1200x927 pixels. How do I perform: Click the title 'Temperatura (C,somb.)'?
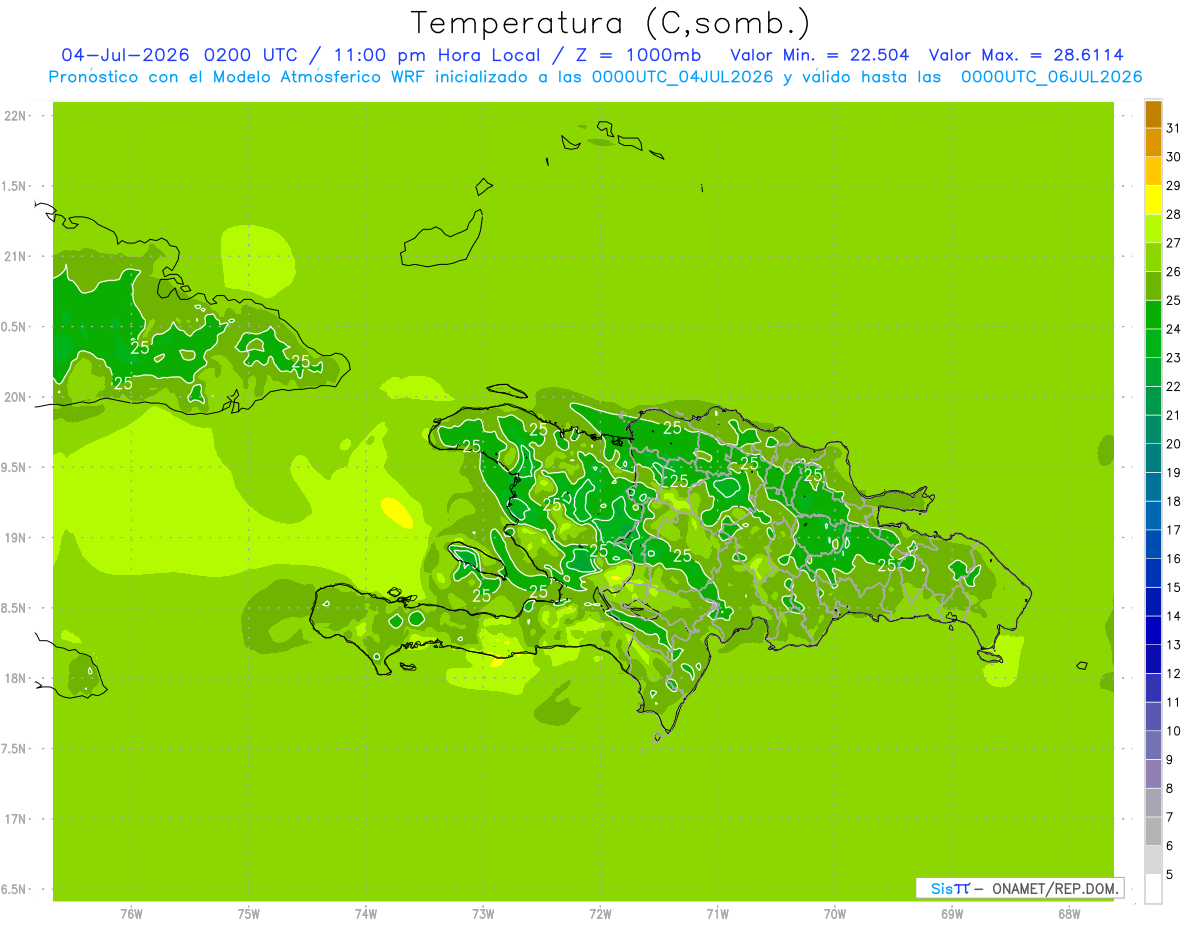pos(610,23)
